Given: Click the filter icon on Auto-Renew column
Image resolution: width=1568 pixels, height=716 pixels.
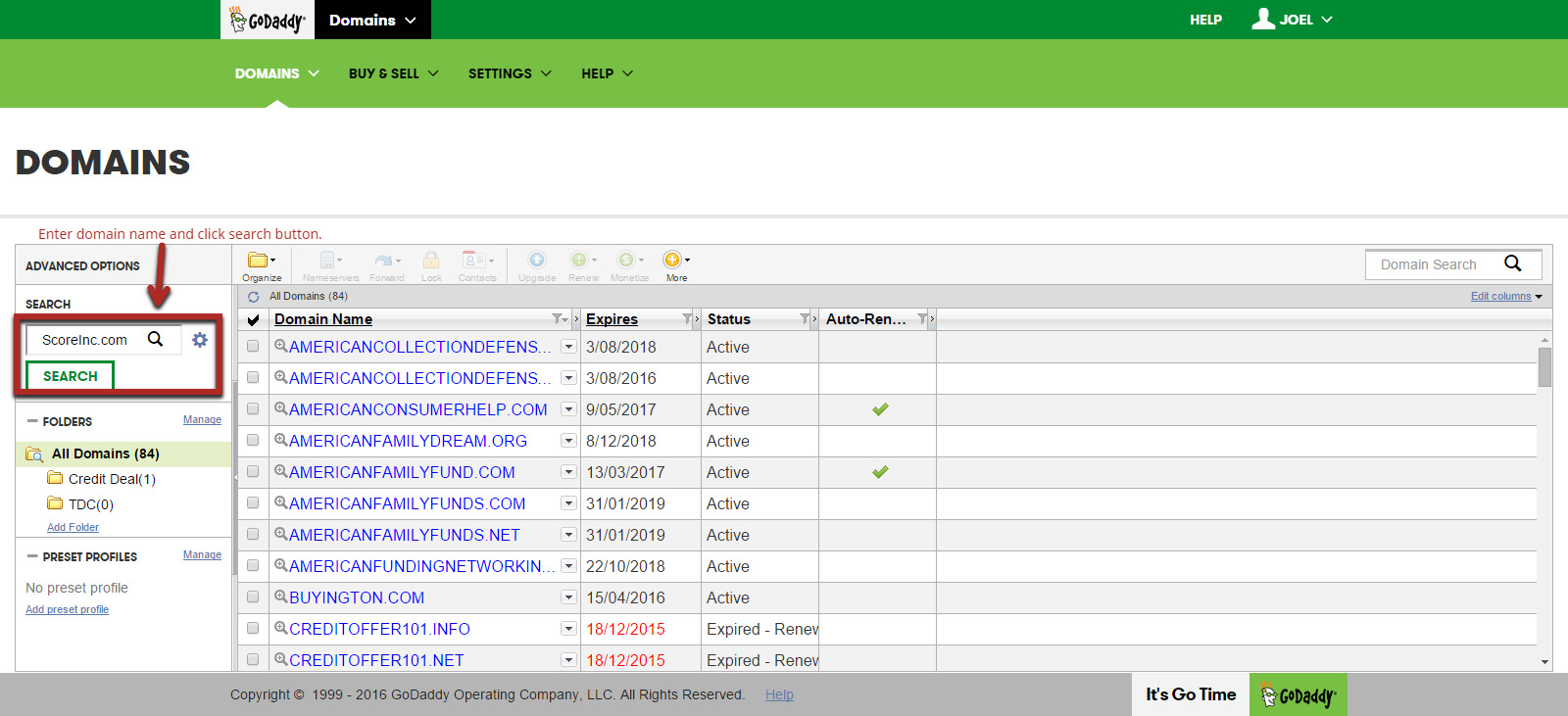Looking at the screenshot, I should click(922, 319).
